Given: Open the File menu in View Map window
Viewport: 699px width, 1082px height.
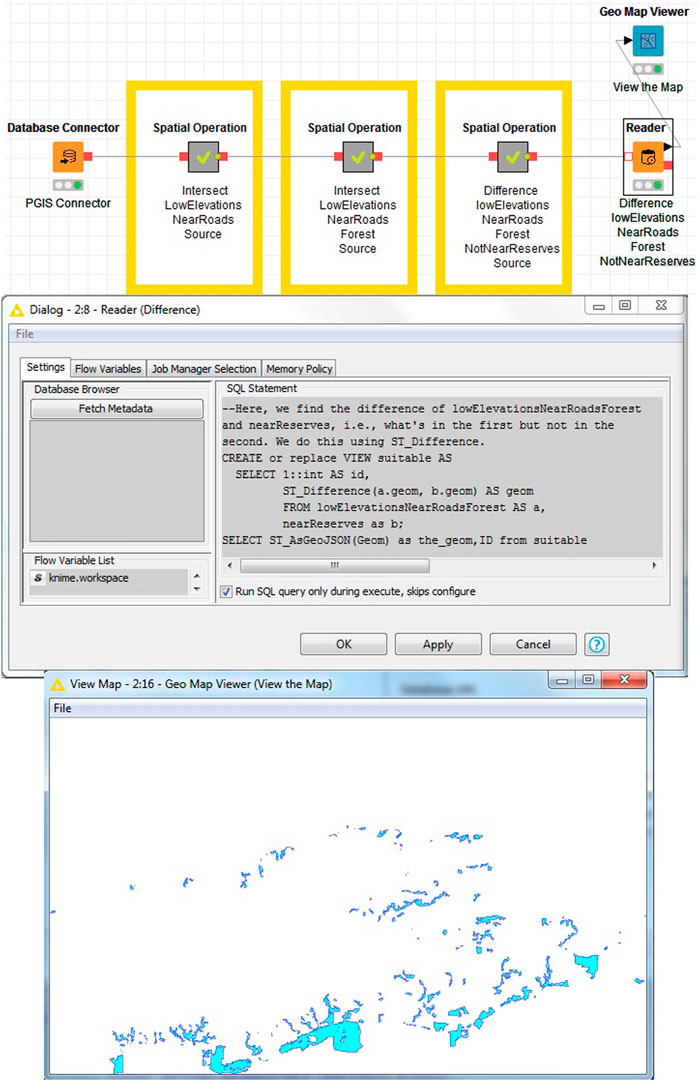Looking at the screenshot, I should 62,708.
